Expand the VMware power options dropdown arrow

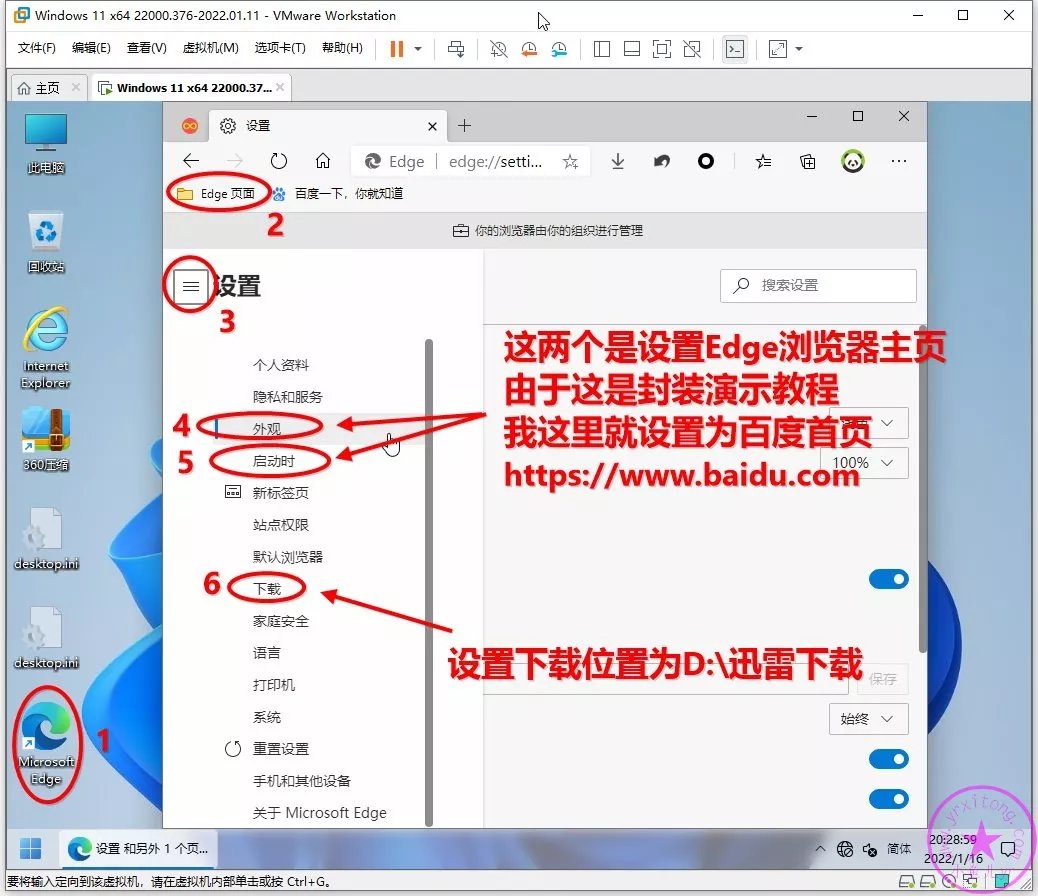tap(418, 49)
